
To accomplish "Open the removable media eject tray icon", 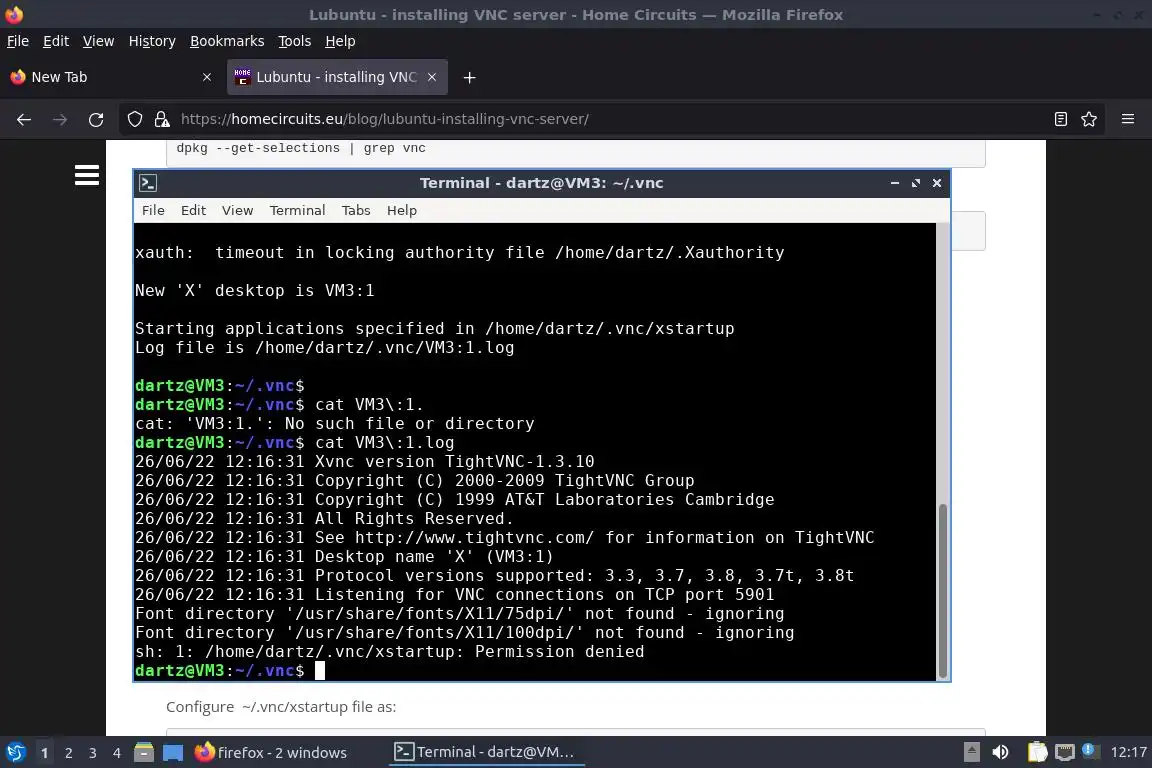I will (971, 752).
